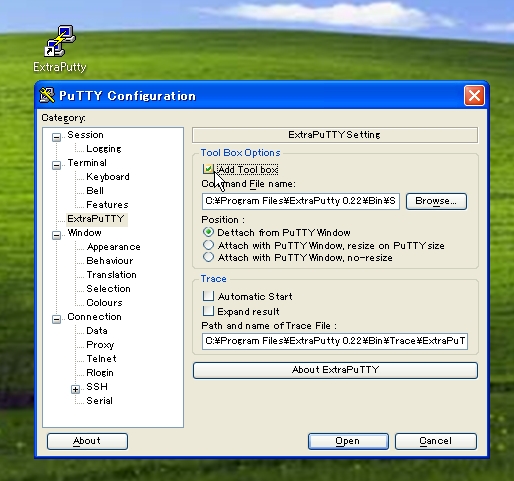Collapse the Terminal tree node
The image size is (514, 481).
click(x=56, y=165)
